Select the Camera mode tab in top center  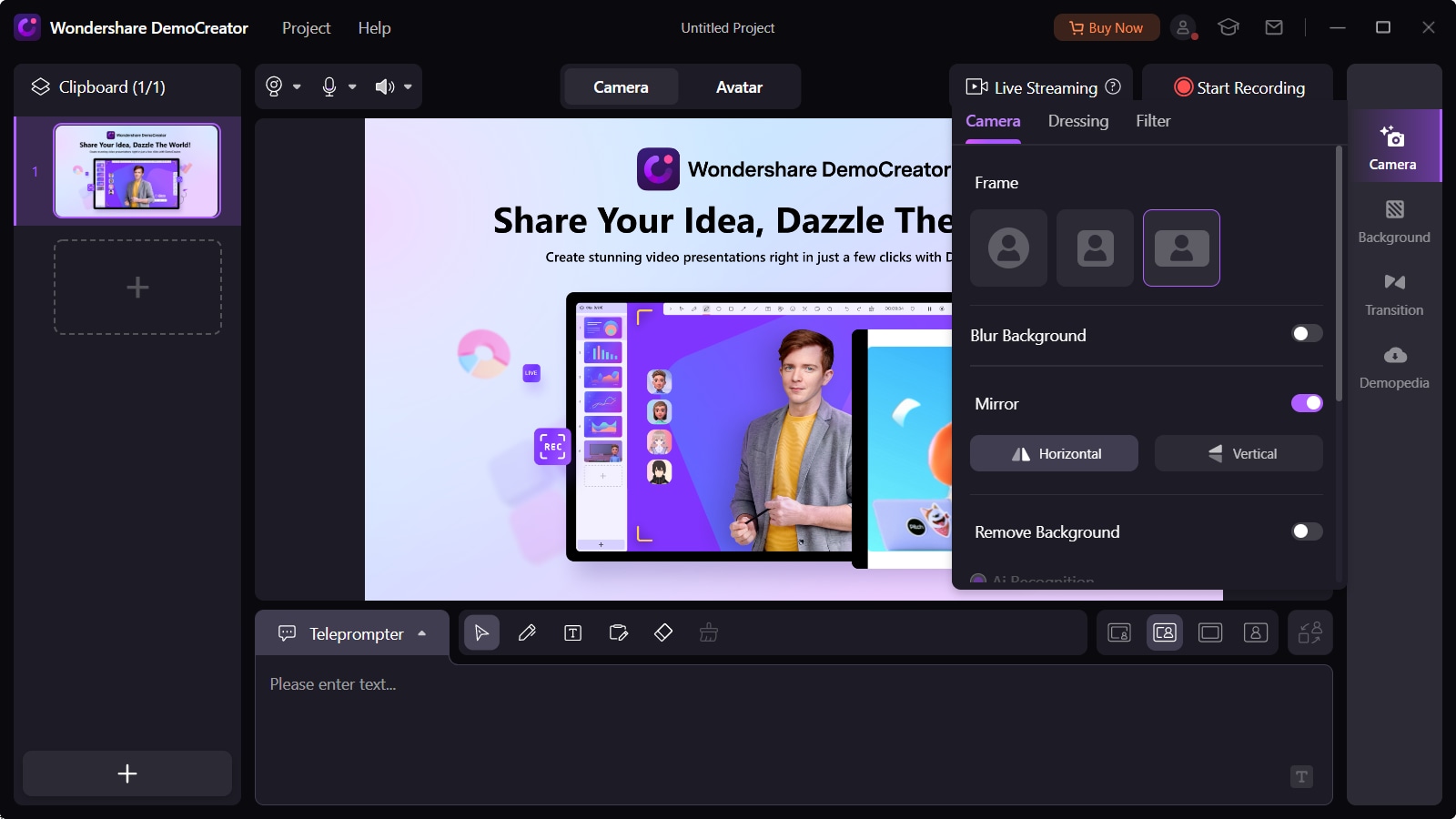coord(621,87)
